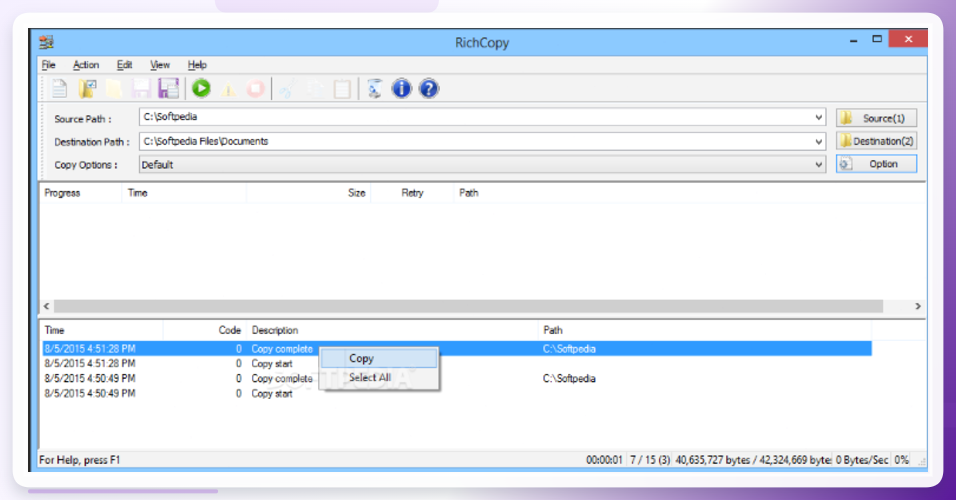Click the Size column header
The height and width of the screenshot is (500, 956).
[x=309, y=193]
